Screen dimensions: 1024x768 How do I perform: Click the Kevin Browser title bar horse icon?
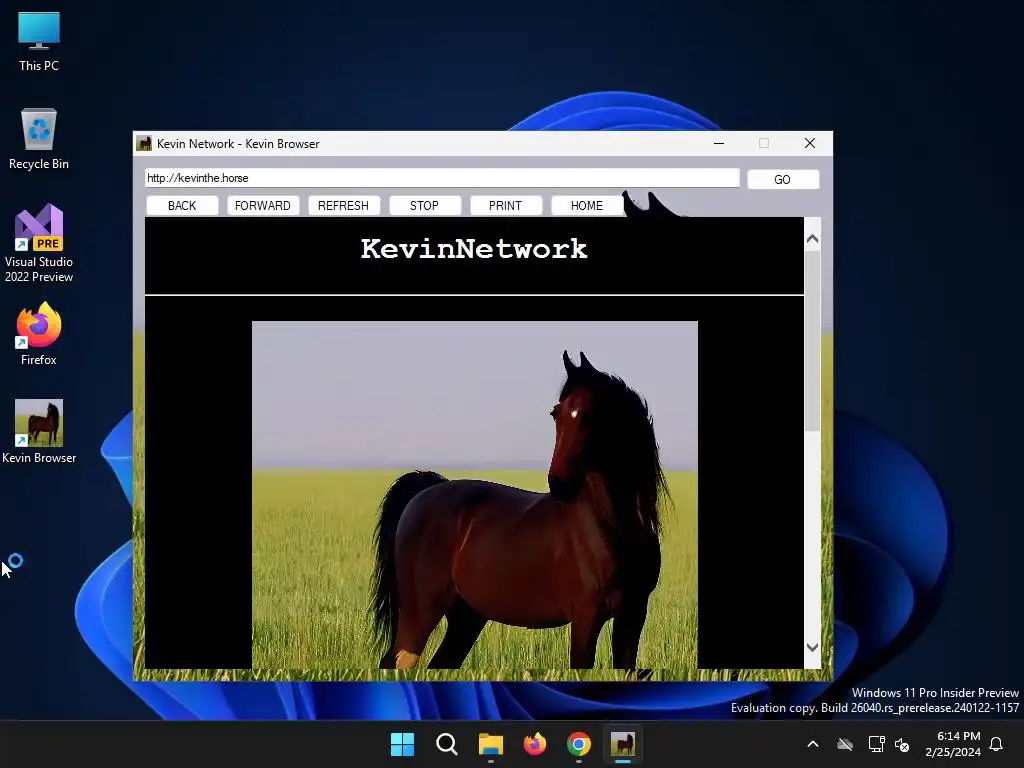[x=144, y=144]
